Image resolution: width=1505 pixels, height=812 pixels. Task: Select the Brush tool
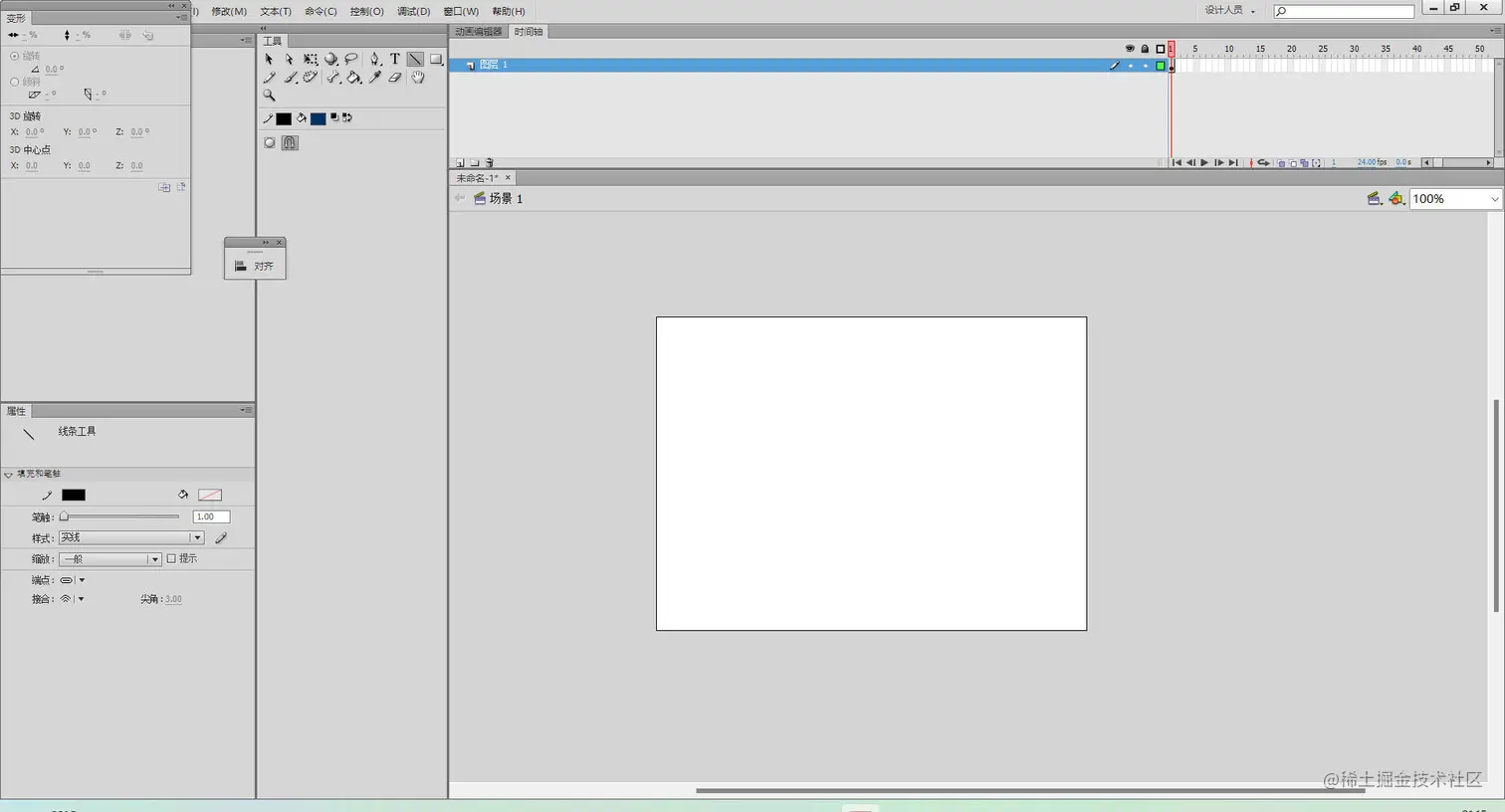tap(290, 78)
